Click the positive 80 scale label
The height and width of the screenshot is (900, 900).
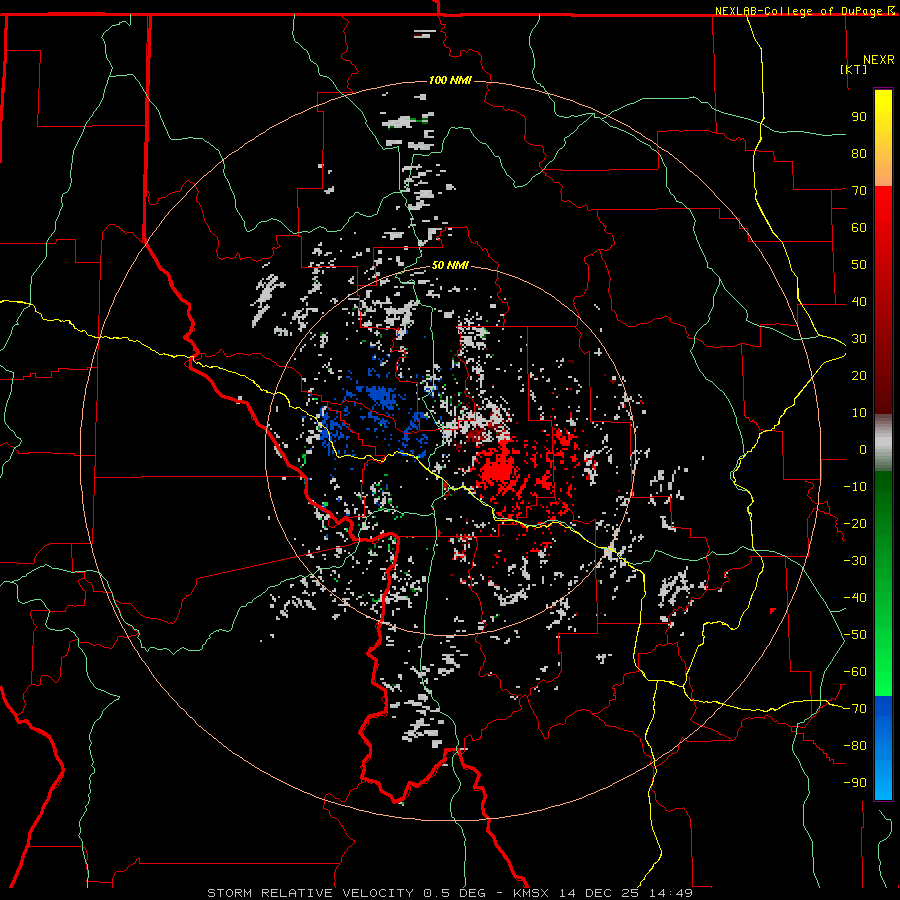pos(859,153)
